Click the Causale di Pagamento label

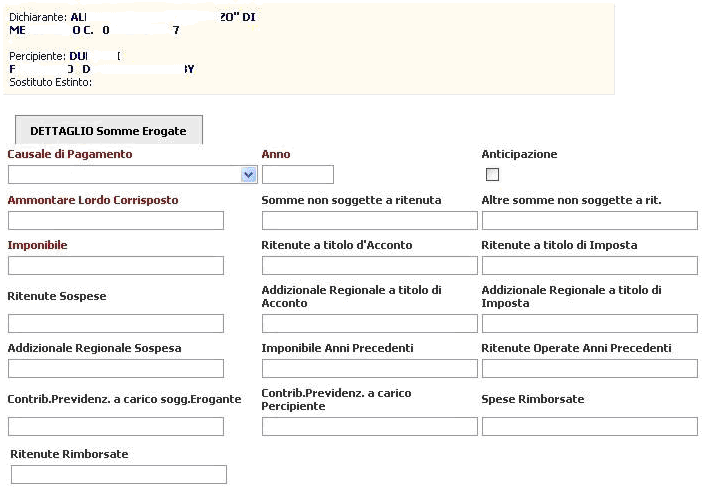tap(70, 154)
